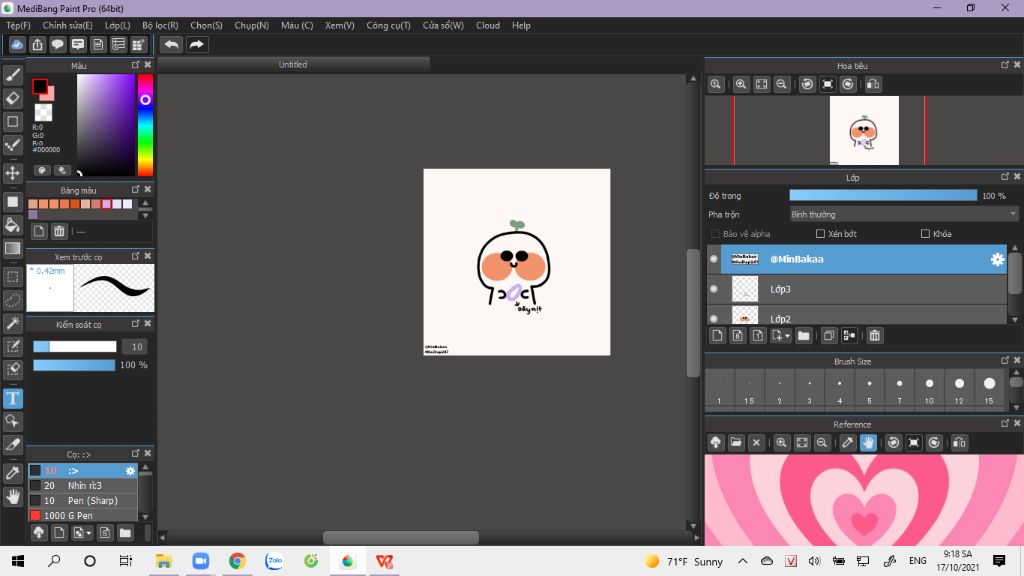Select the Lớp3 layer row
The width and height of the screenshot is (1024, 576).
(x=857, y=289)
